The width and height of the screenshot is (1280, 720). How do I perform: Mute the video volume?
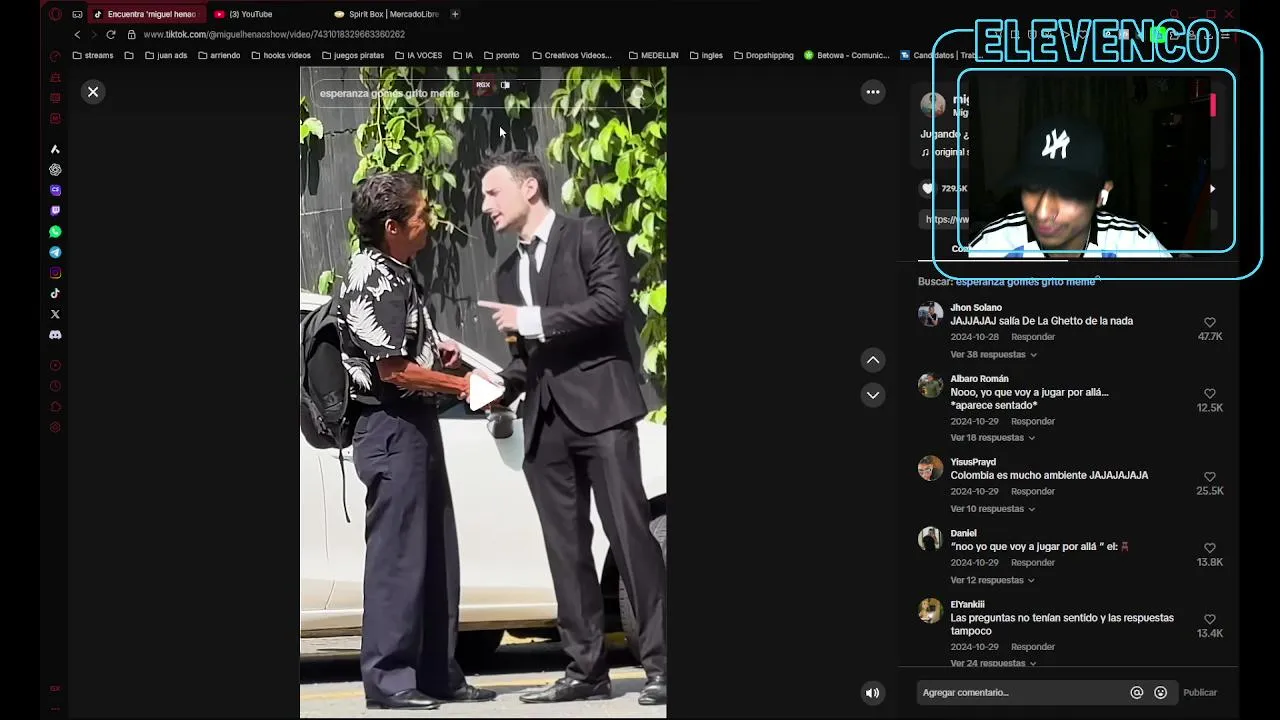point(873,692)
